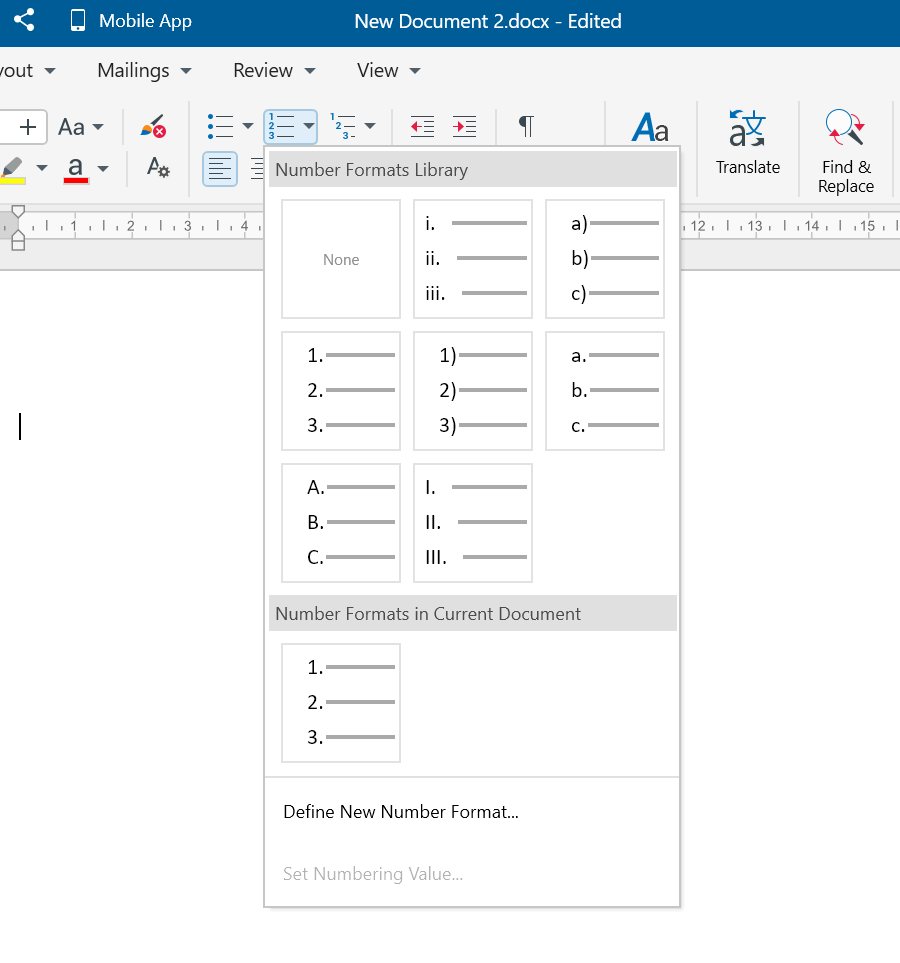The image size is (900, 963).
Task: Click the decrease indent icon
Action: (x=422, y=127)
